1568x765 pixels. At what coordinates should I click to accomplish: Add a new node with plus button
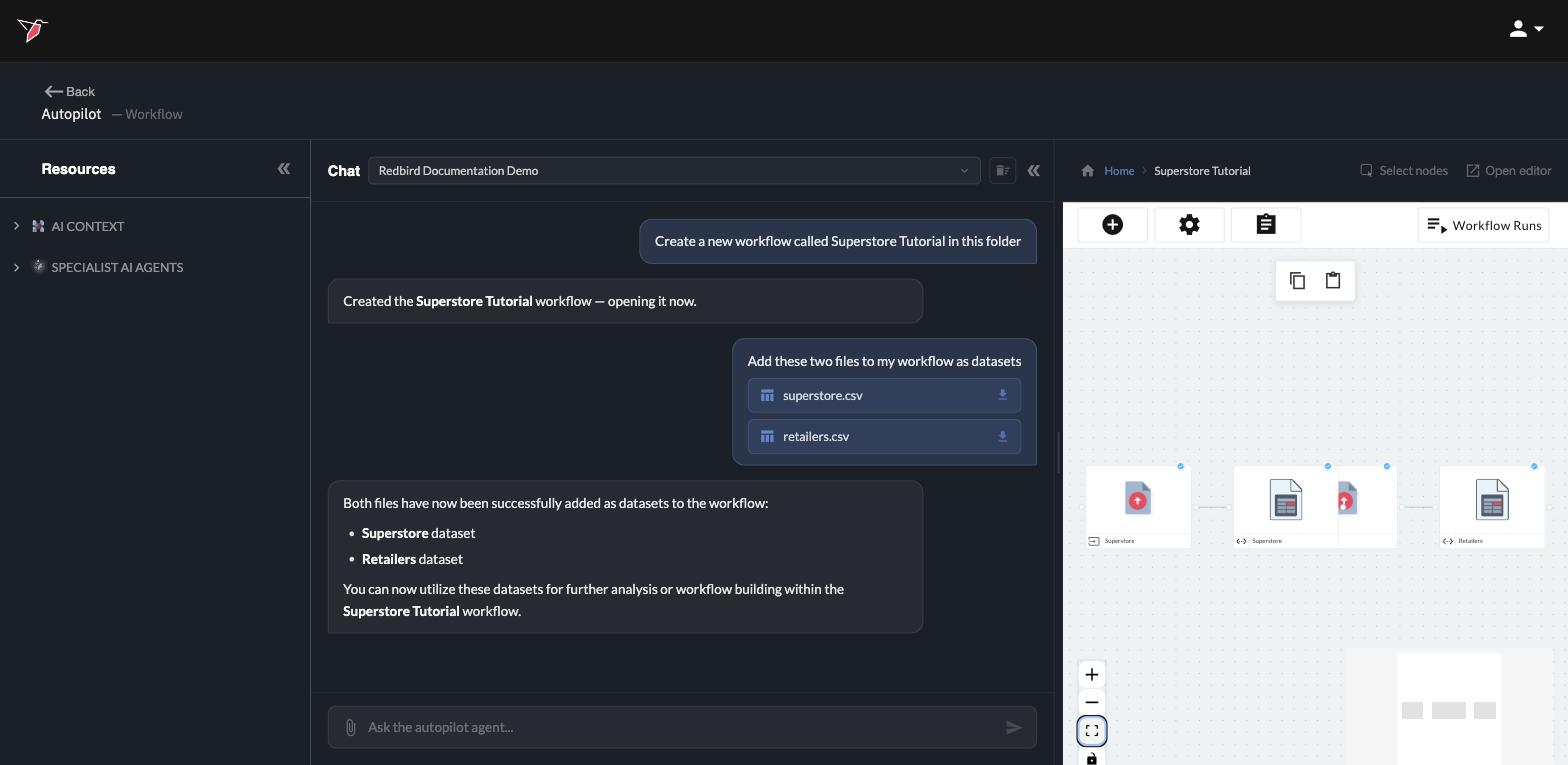point(1112,225)
